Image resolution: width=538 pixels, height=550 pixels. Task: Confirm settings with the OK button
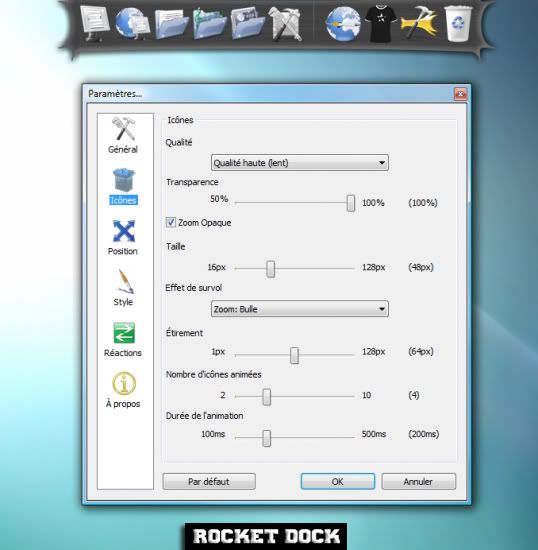[338, 482]
